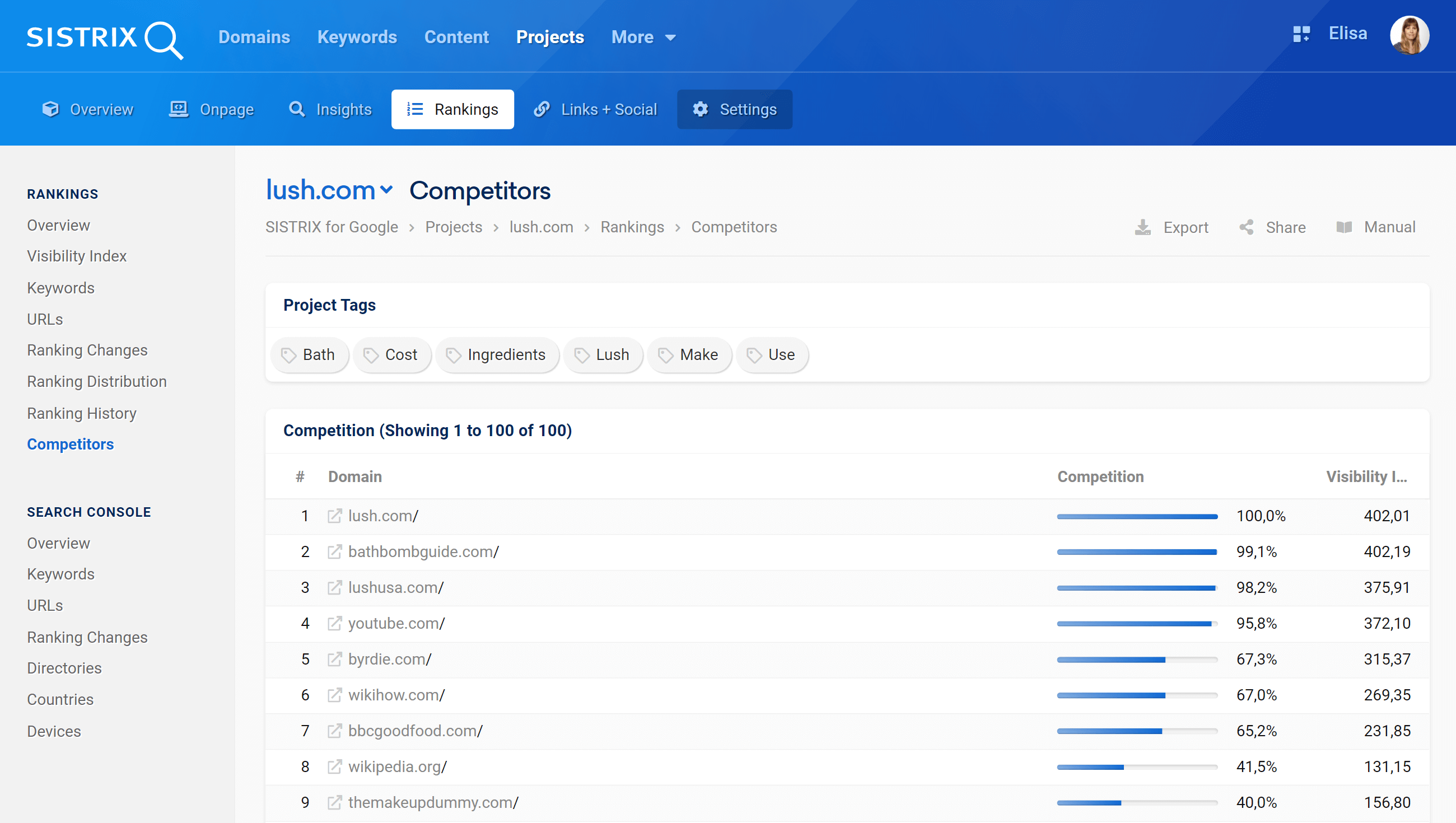The width and height of the screenshot is (1456, 823).
Task: Filter by the Cost tag
Action: pos(392,355)
